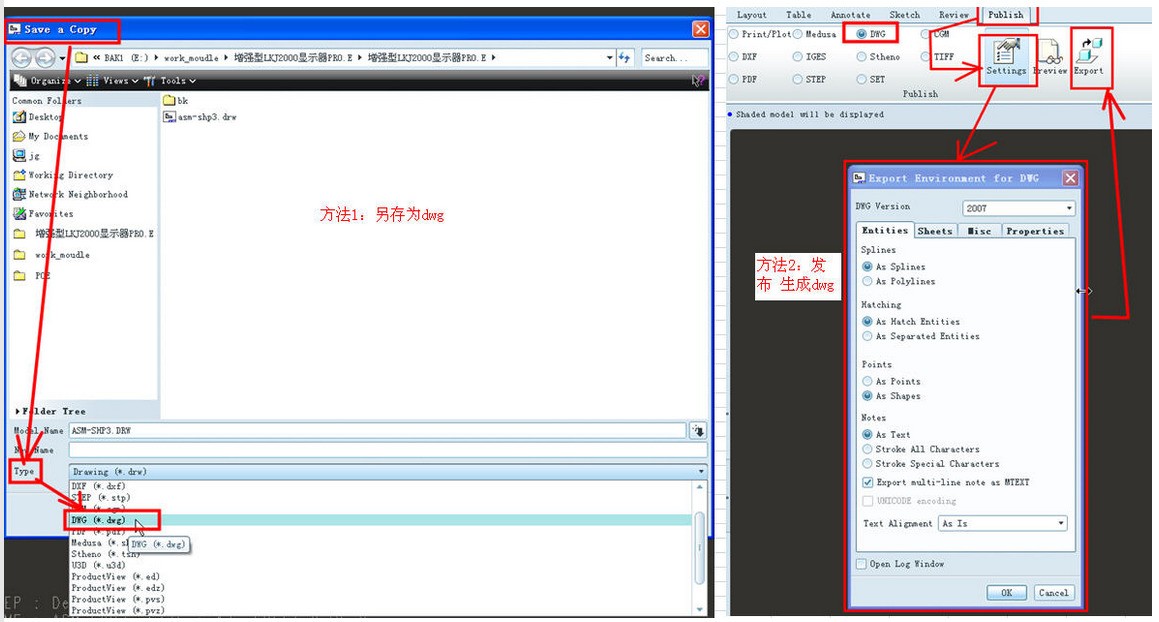Confirm export settings with the OK button

1007,592
